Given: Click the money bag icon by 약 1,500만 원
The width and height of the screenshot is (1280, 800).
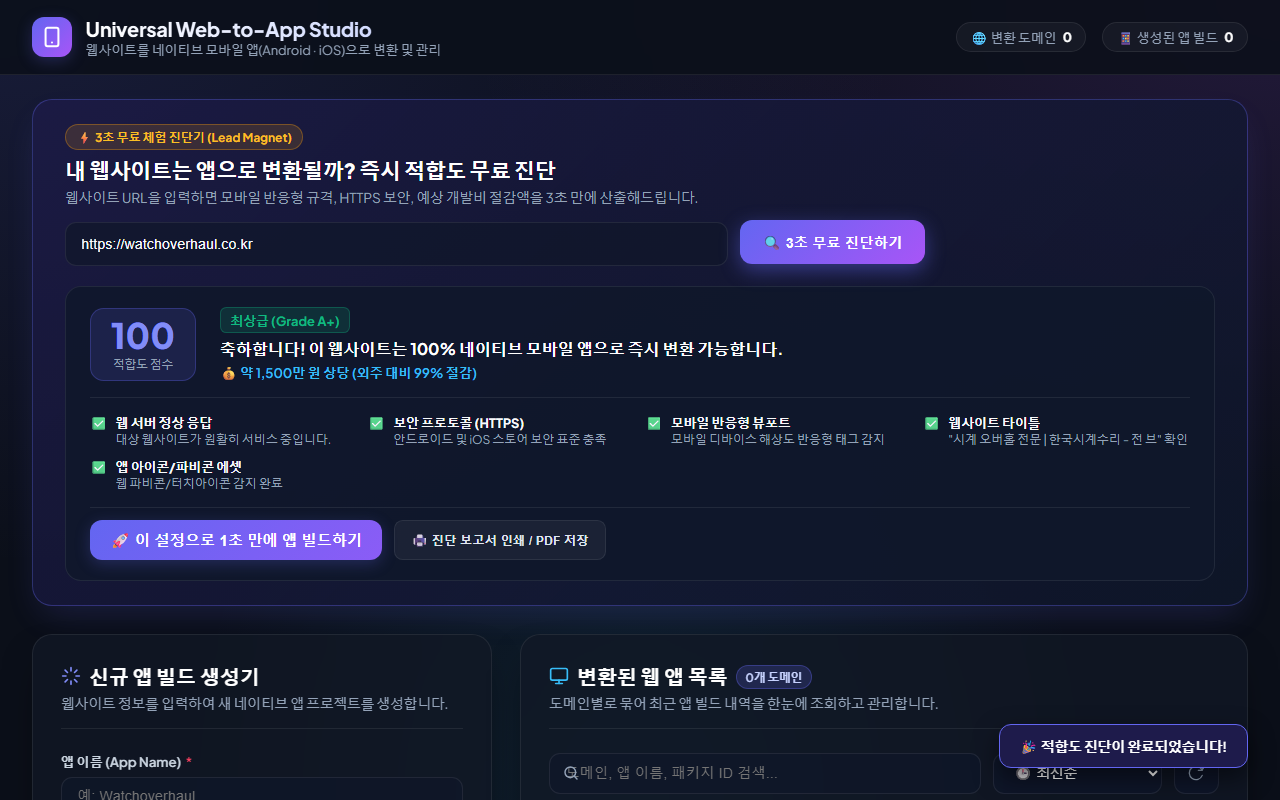Looking at the screenshot, I should click(x=228, y=373).
